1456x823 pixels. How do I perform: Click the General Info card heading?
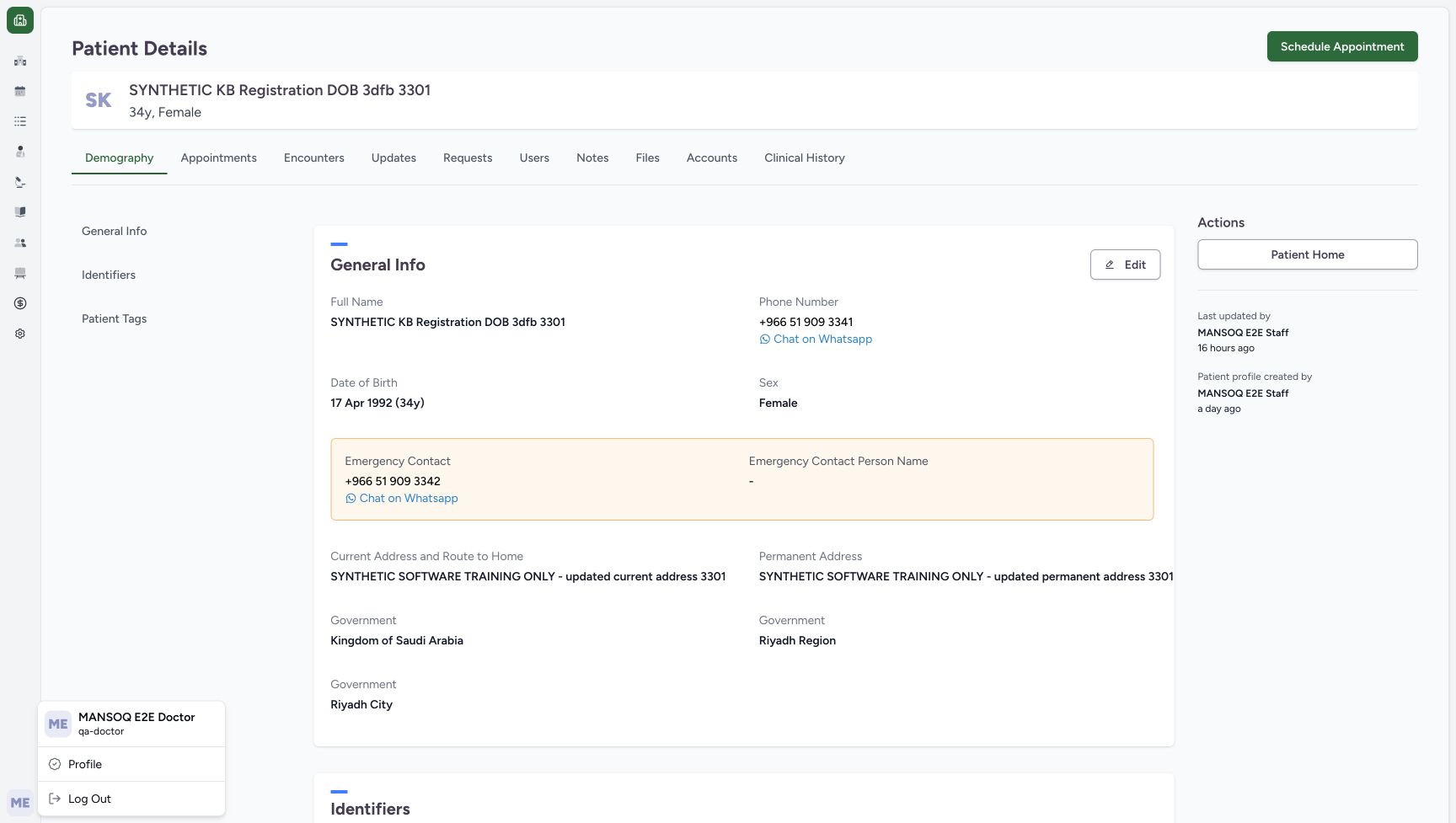click(378, 265)
